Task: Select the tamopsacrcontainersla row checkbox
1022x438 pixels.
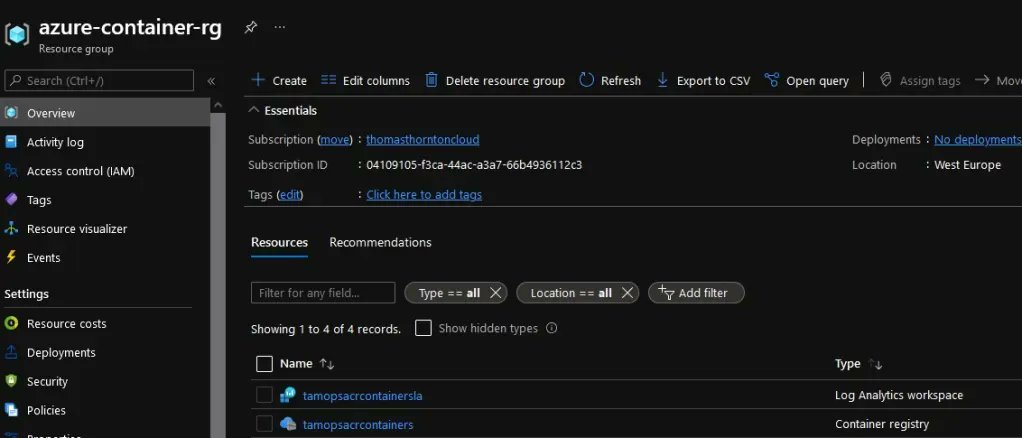Action: point(264,395)
